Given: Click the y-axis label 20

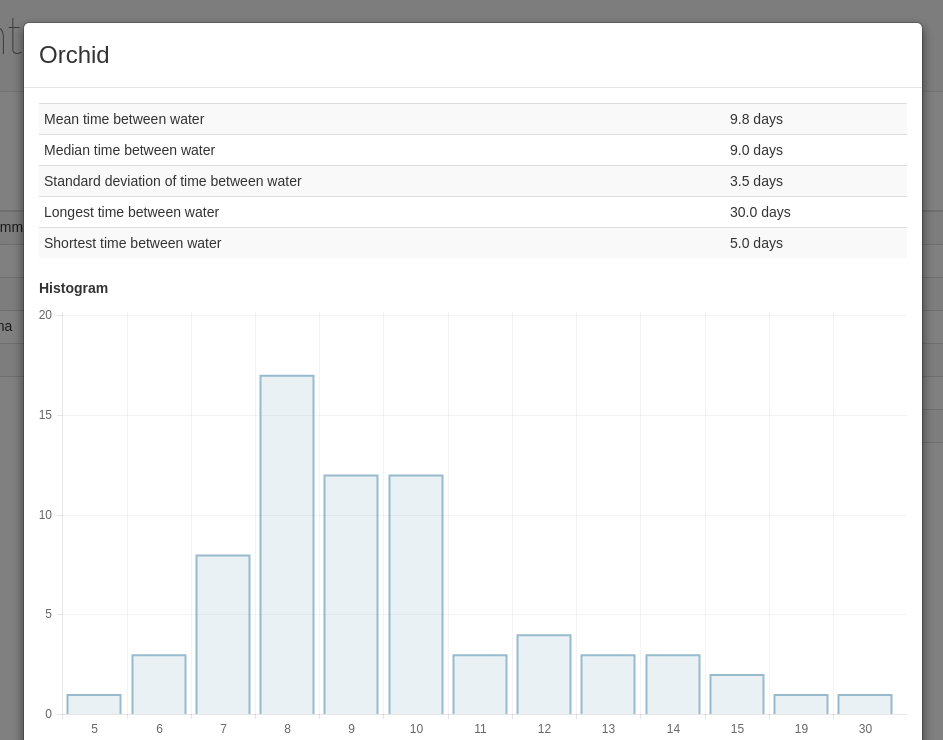Looking at the screenshot, I should [45, 315].
